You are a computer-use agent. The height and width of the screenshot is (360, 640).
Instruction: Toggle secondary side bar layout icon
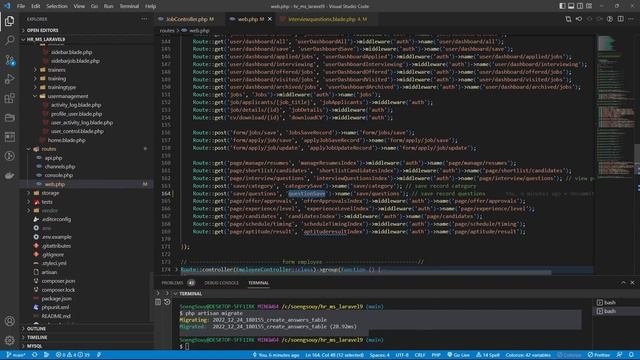[580, 6]
